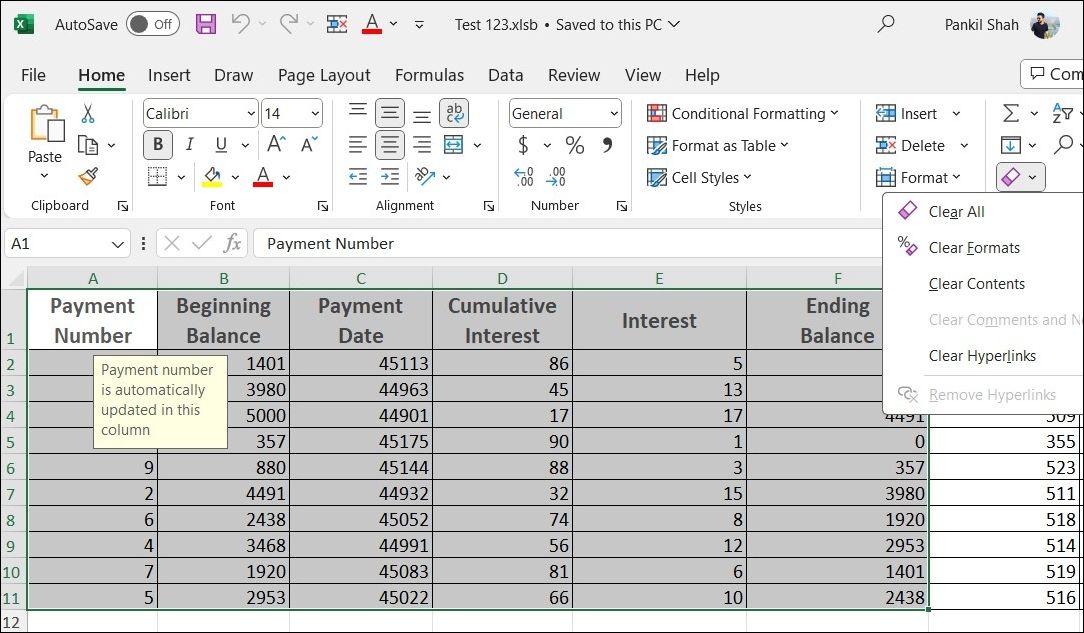The height and width of the screenshot is (633, 1084).
Task: Click the Cut scissors icon
Action: (87, 113)
